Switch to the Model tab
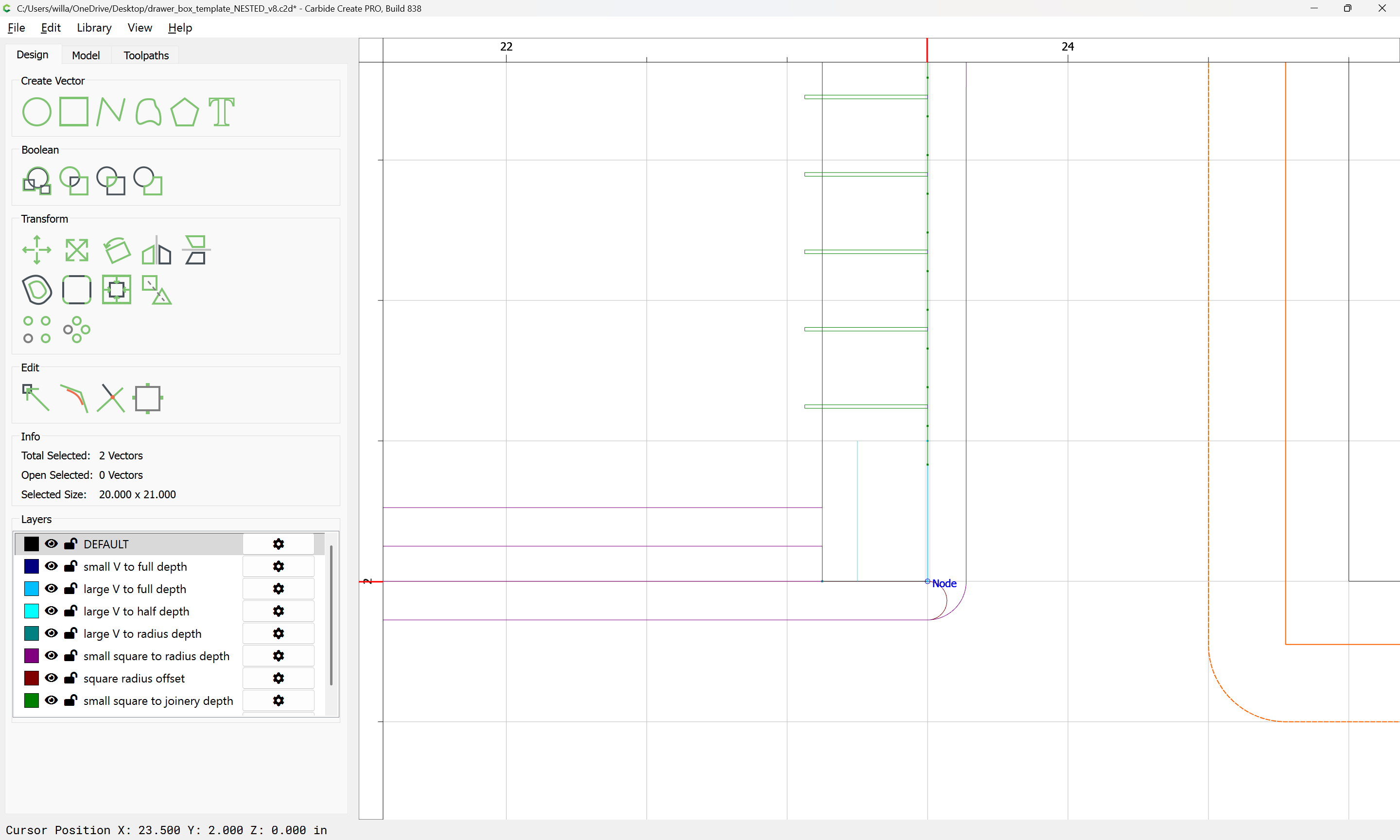 86,55
